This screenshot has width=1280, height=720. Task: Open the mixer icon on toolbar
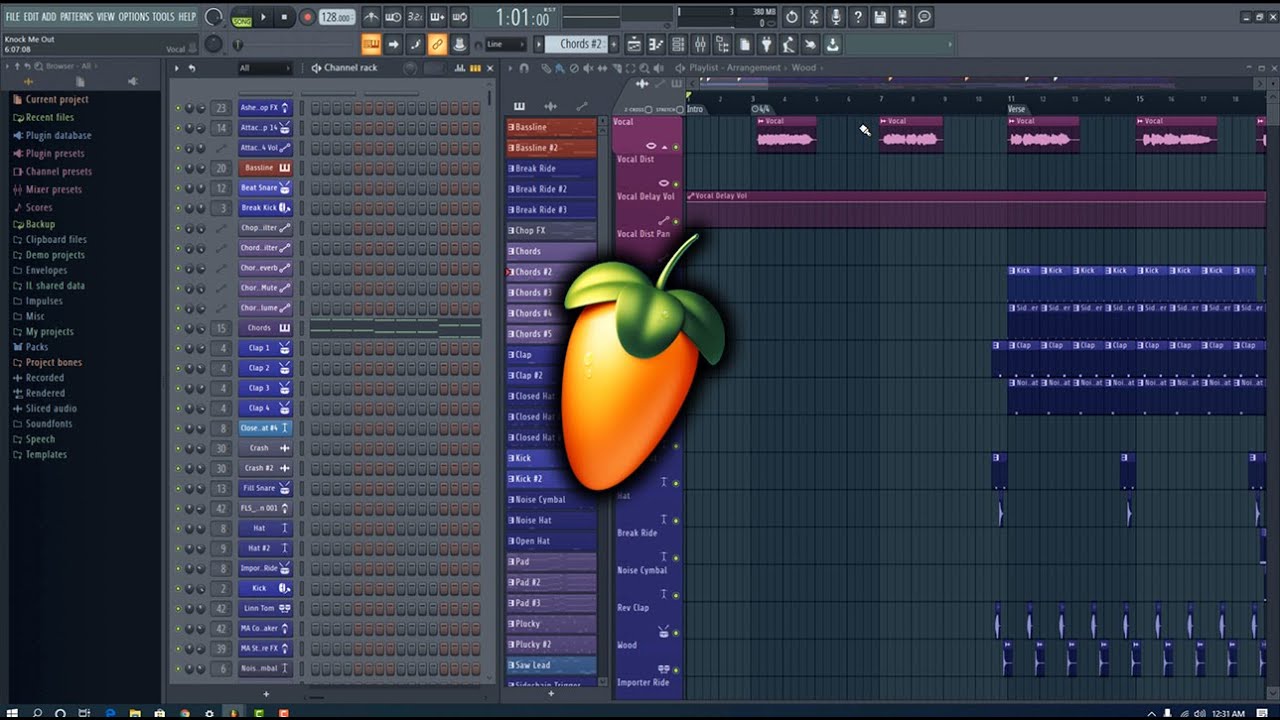click(700, 44)
